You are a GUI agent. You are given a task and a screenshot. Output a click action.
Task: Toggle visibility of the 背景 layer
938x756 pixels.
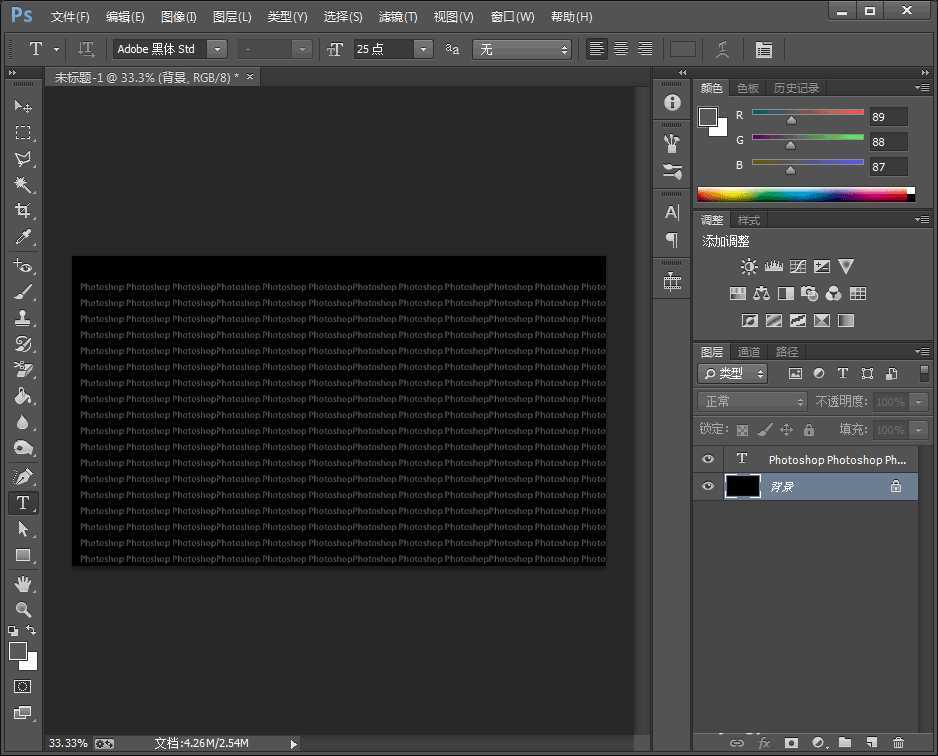(x=707, y=487)
